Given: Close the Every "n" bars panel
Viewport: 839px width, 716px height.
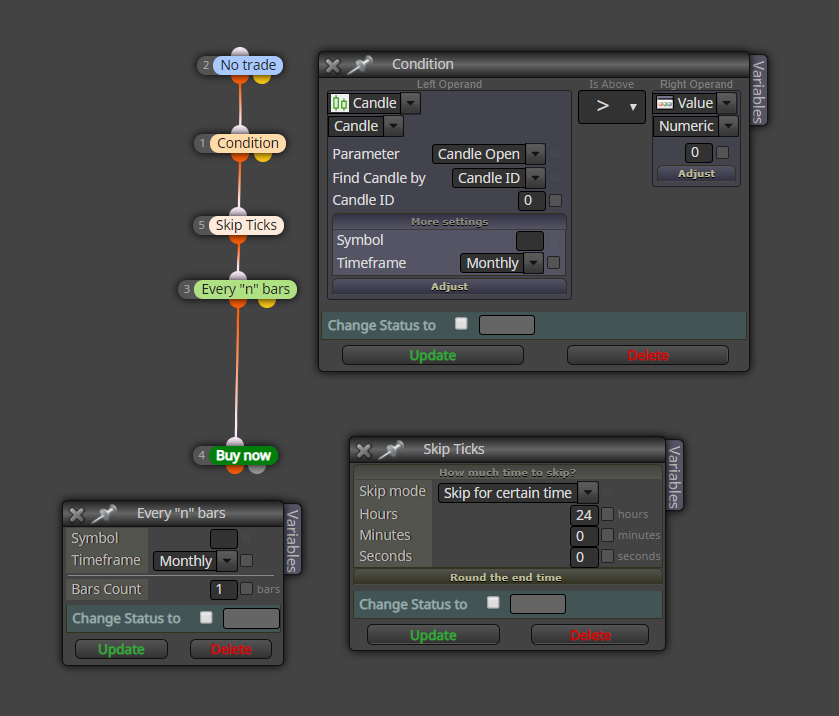Looking at the screenshot, I should tap(77, 515).
